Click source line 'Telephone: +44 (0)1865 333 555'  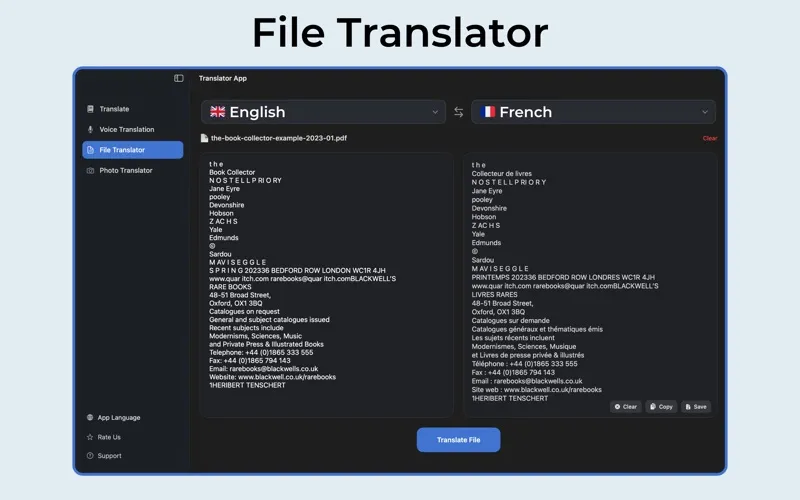261,352
